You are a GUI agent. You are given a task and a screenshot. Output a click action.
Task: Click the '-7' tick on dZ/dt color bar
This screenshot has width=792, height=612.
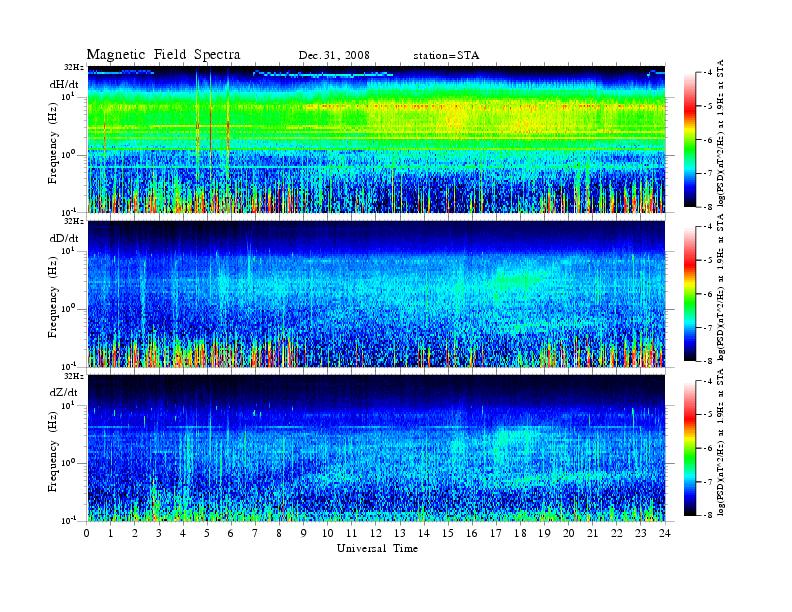coord(709,482)
